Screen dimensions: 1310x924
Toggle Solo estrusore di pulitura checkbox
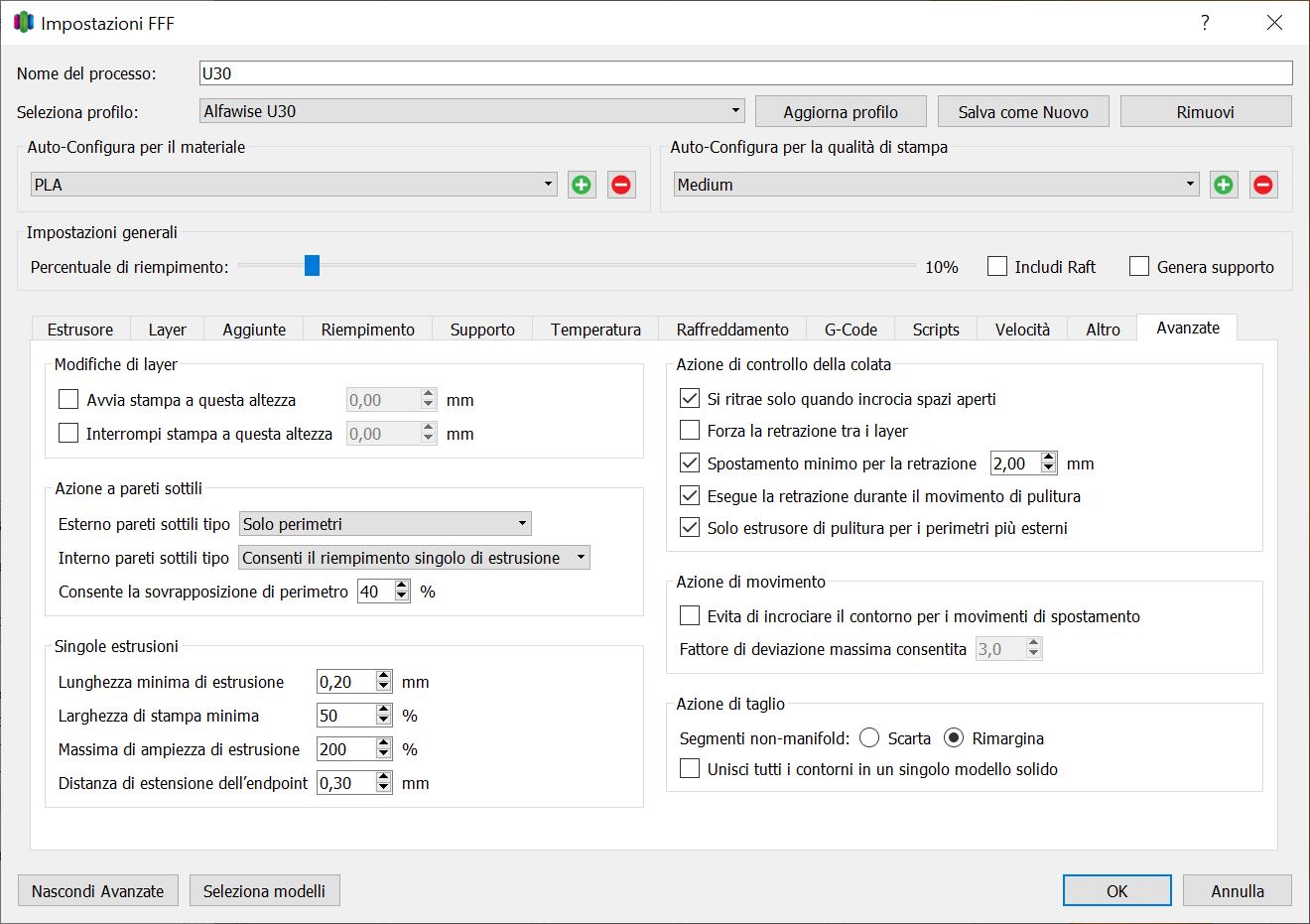pyautogui.click(x=690, y=527)
